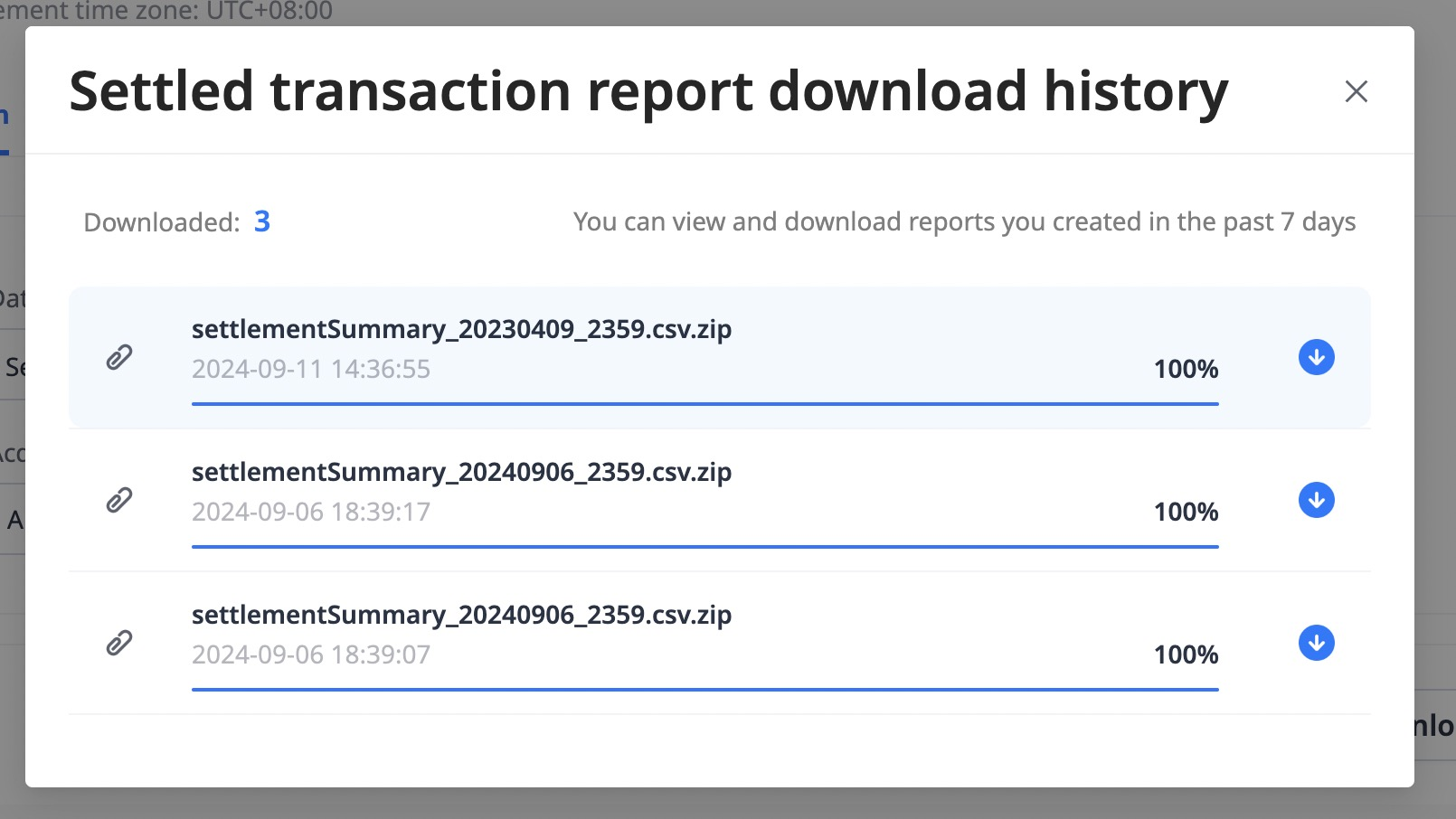1456x819 pixels.
Task: Click the 2024-09-06 18:39:17 timestamp
Action: coord(311,512)
